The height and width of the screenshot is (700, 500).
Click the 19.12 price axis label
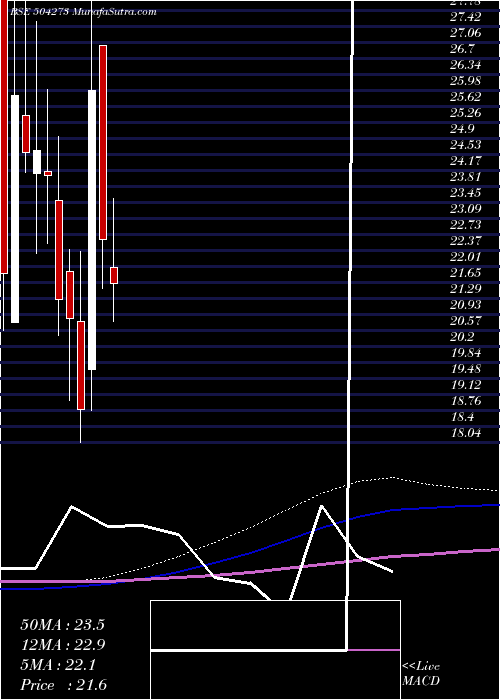(x=466, y=386)
